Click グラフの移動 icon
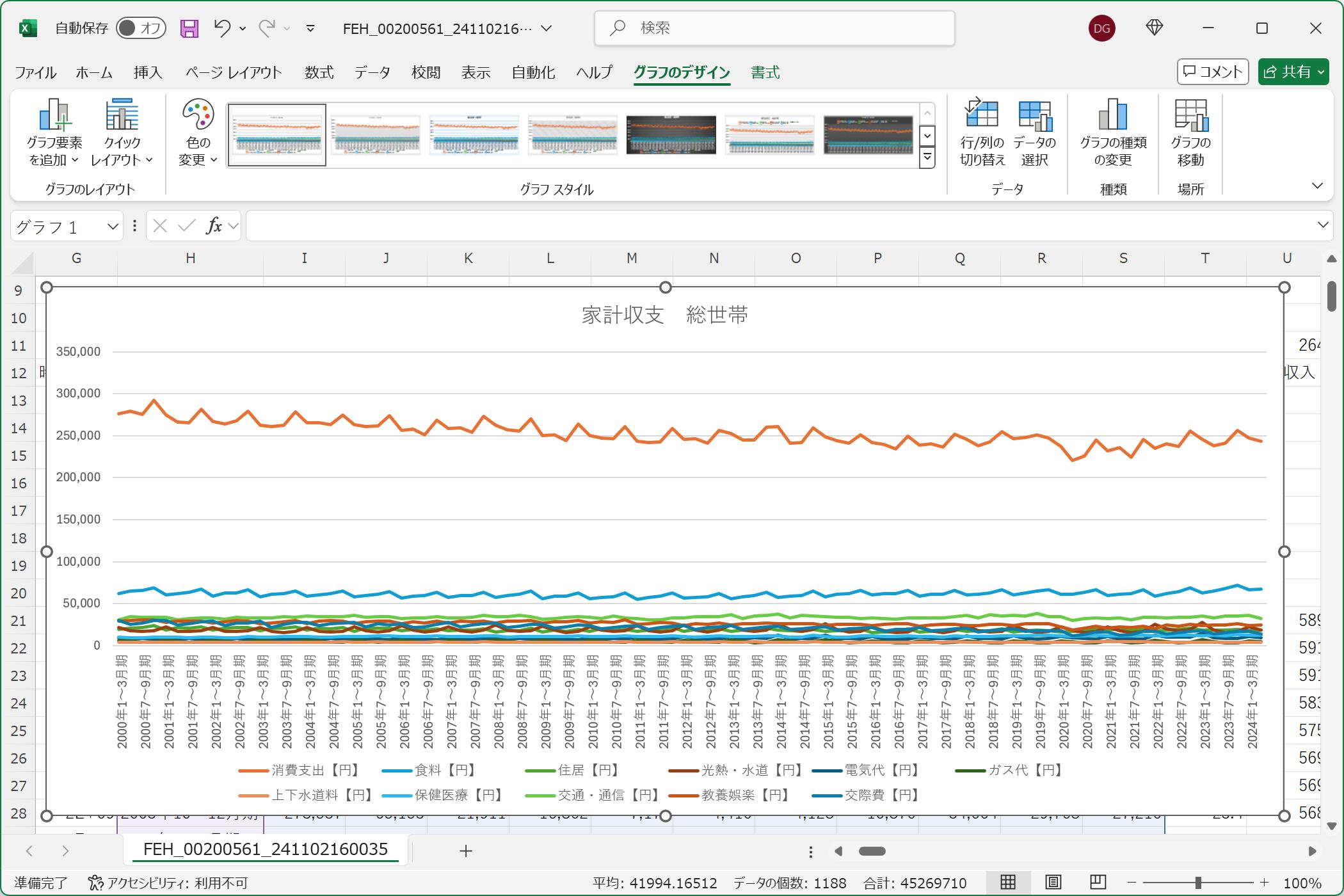Image resolution: width=1344 pixels, height=896 pixels. coord(1190,132)
